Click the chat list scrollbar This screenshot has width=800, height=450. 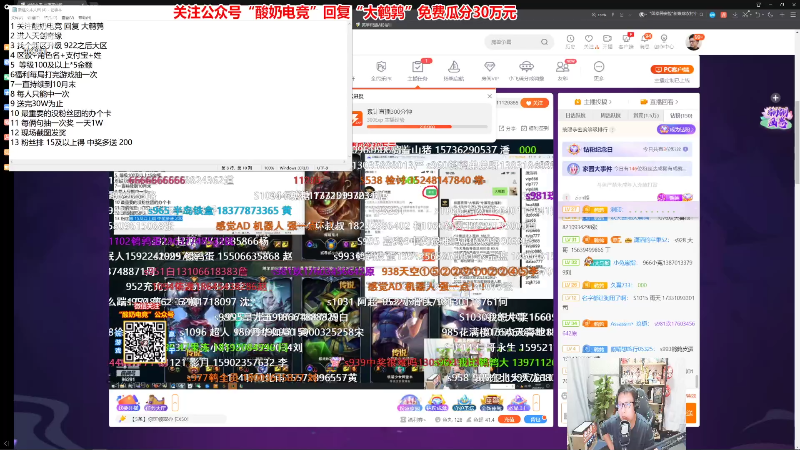click(x=697, y=381)
